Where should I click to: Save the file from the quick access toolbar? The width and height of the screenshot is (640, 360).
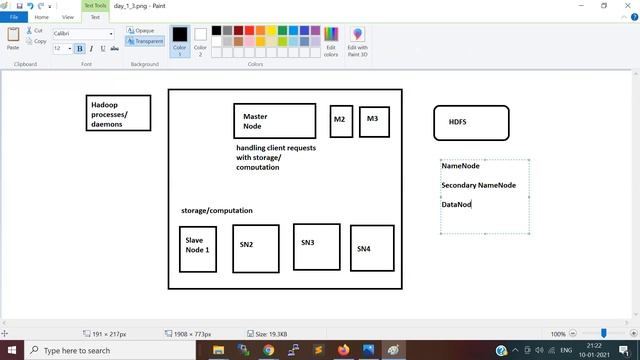coord(19,6)
